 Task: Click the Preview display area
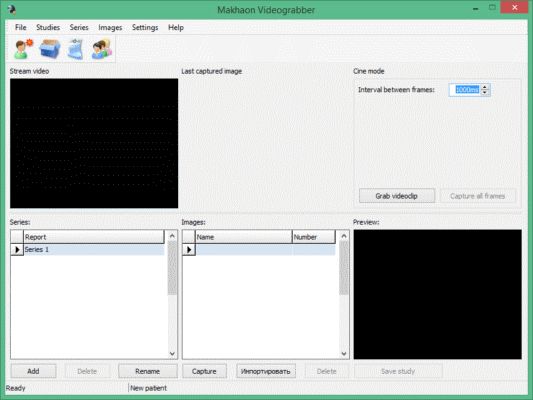437,294
